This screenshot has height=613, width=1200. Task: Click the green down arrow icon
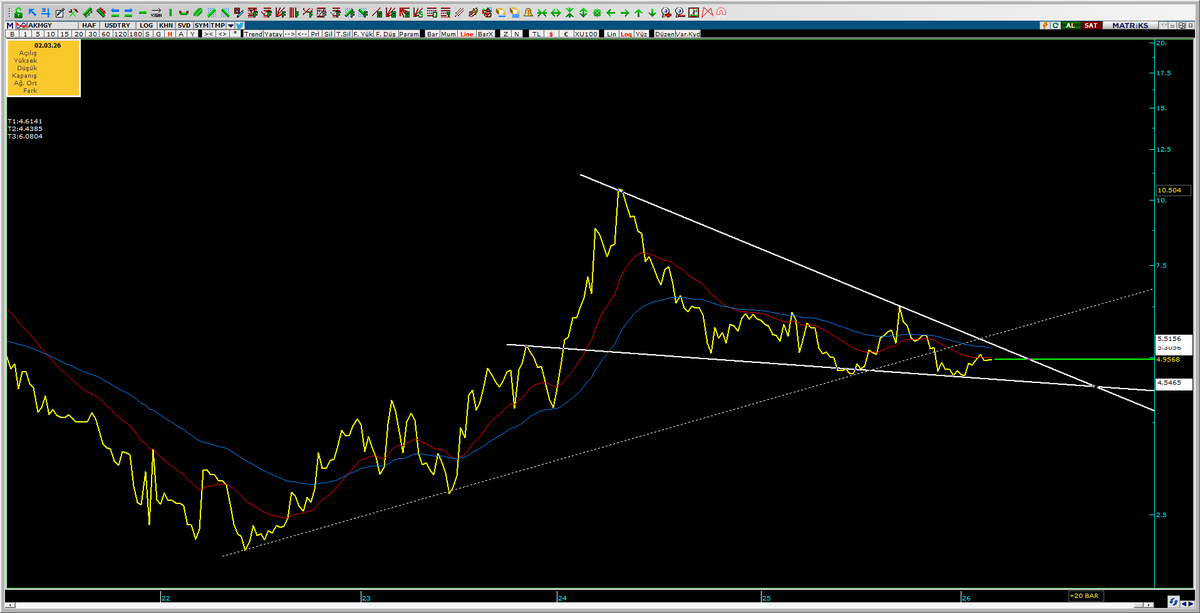point(652,12)
